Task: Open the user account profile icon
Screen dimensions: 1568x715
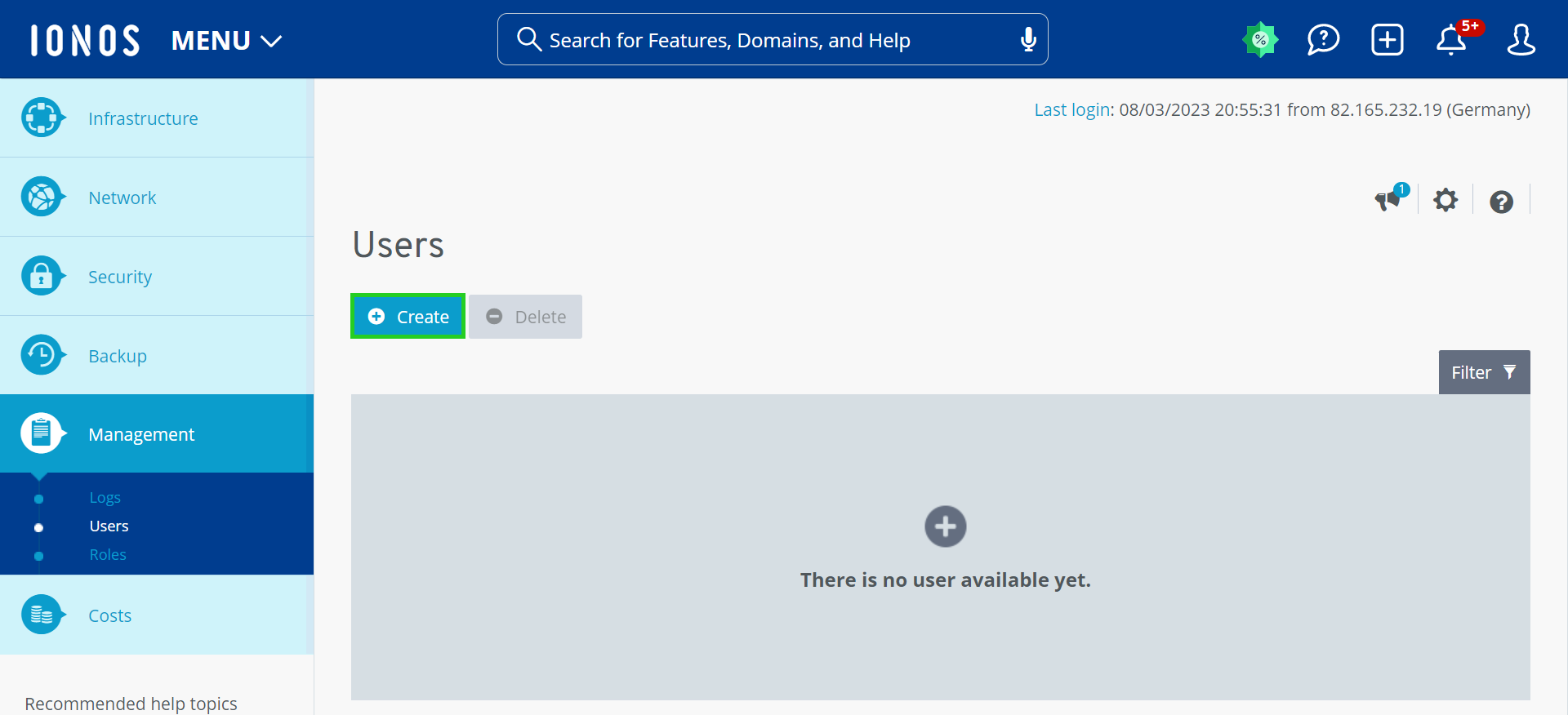Action: [1521, 39]
